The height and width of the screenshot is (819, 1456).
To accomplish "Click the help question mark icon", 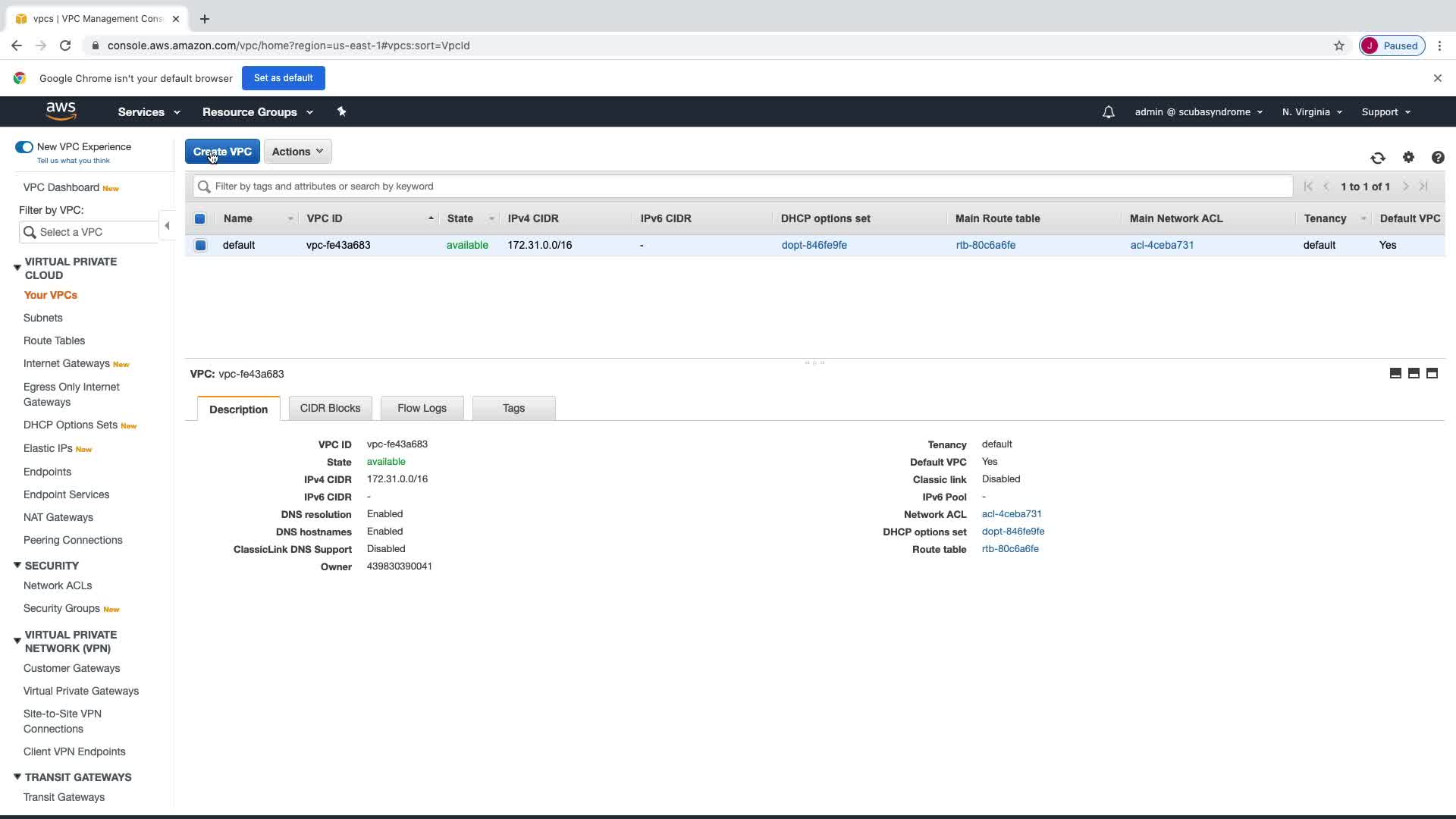I will [1438, 157].
